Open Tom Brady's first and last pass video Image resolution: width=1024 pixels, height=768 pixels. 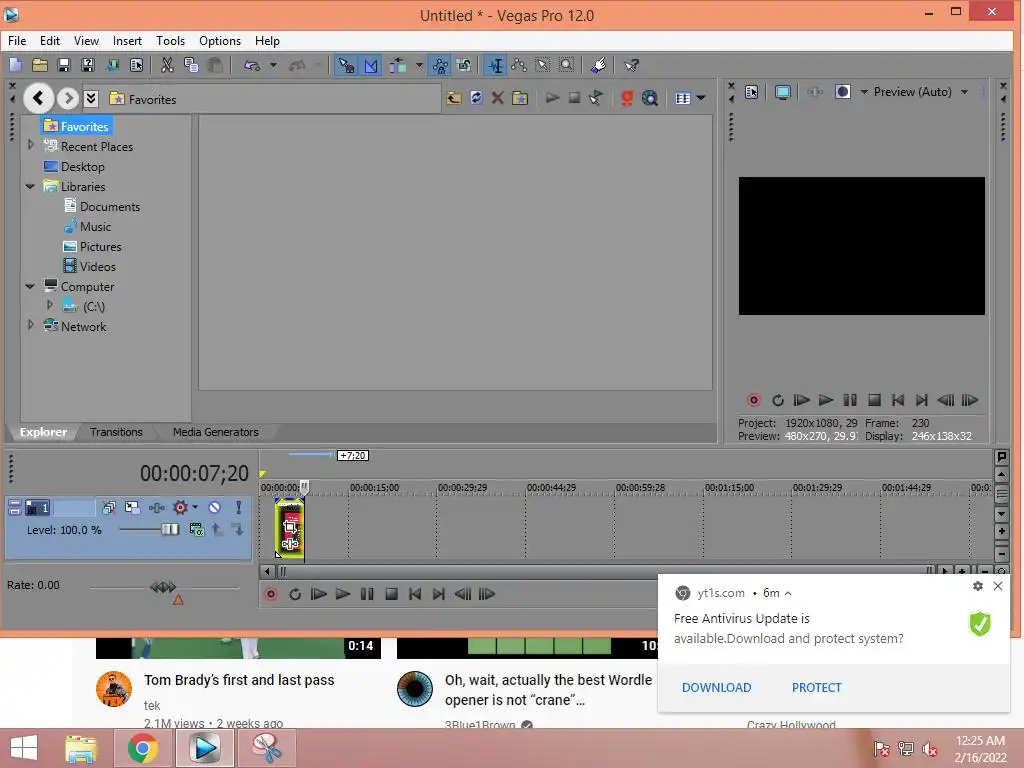(x=239, y=680)
